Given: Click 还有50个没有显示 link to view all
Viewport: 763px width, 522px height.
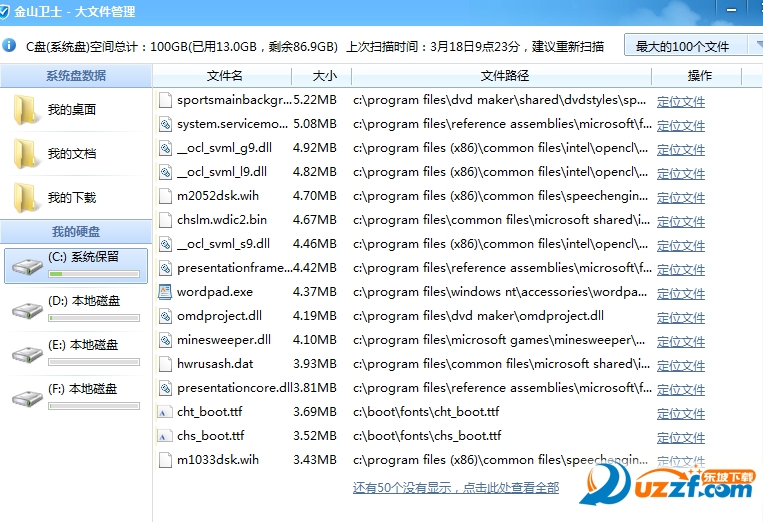Looking at the screenshot, I should point(456,487).
